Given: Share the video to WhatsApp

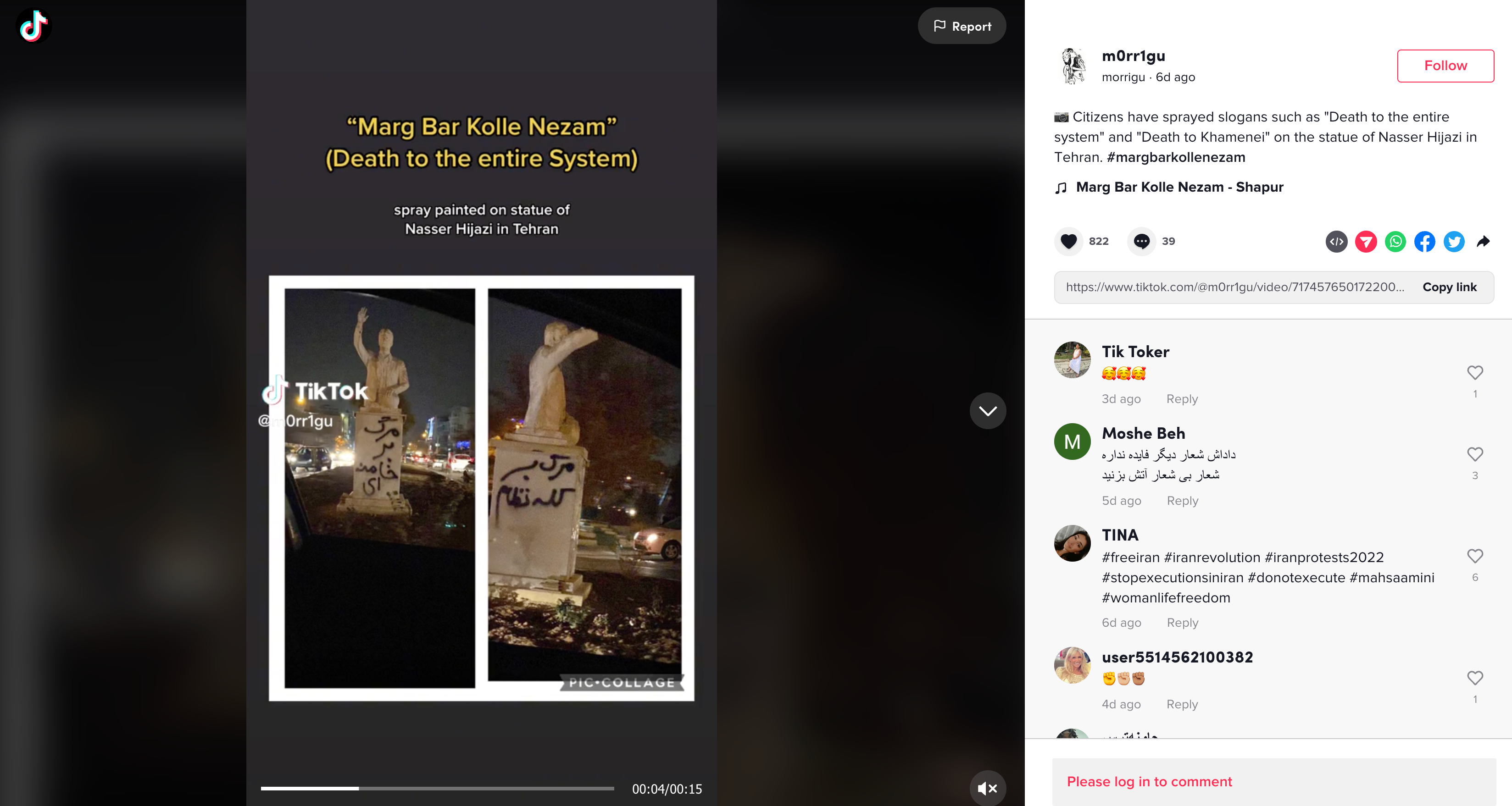Looking at the screenshot, I should click(1395, 242).
